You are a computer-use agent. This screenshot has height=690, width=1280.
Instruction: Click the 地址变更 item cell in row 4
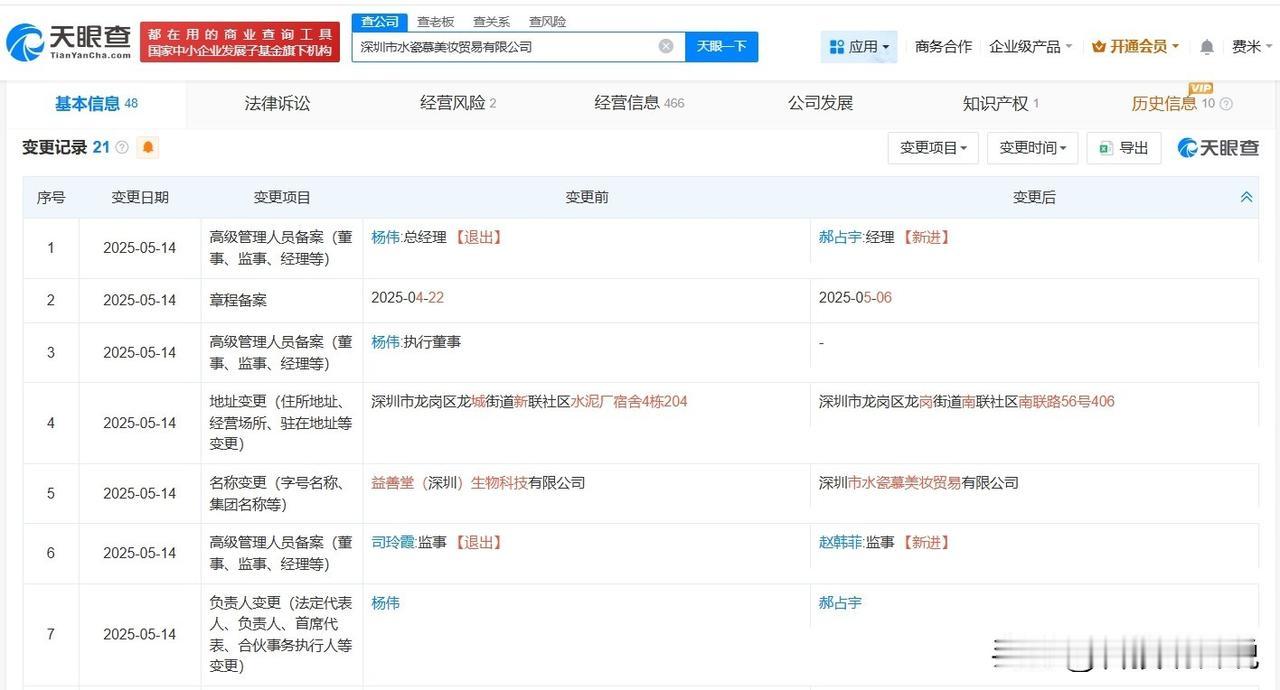pyautogui.click(x=282, y=423)
